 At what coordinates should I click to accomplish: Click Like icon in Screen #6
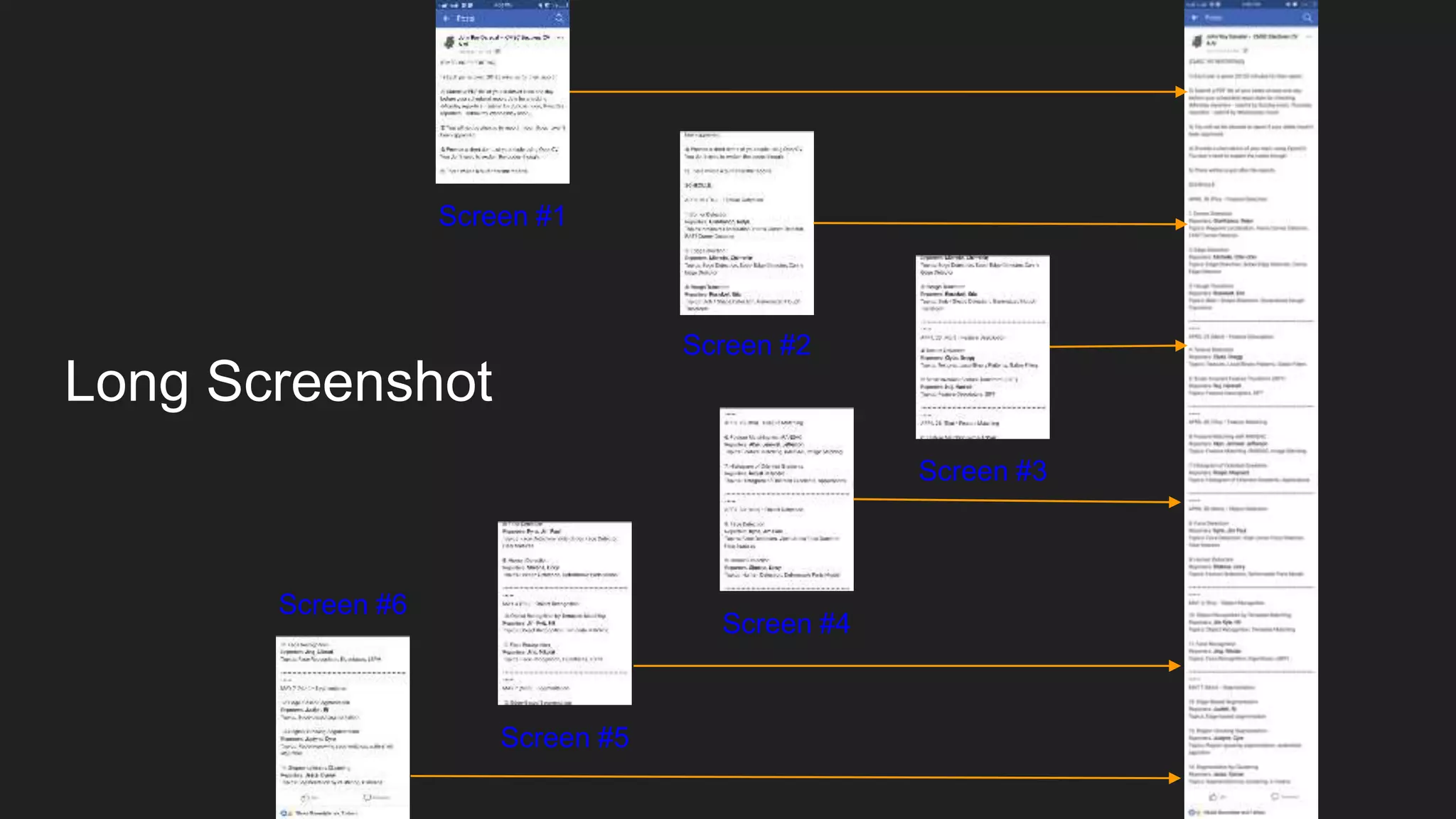tap(304, 798)
